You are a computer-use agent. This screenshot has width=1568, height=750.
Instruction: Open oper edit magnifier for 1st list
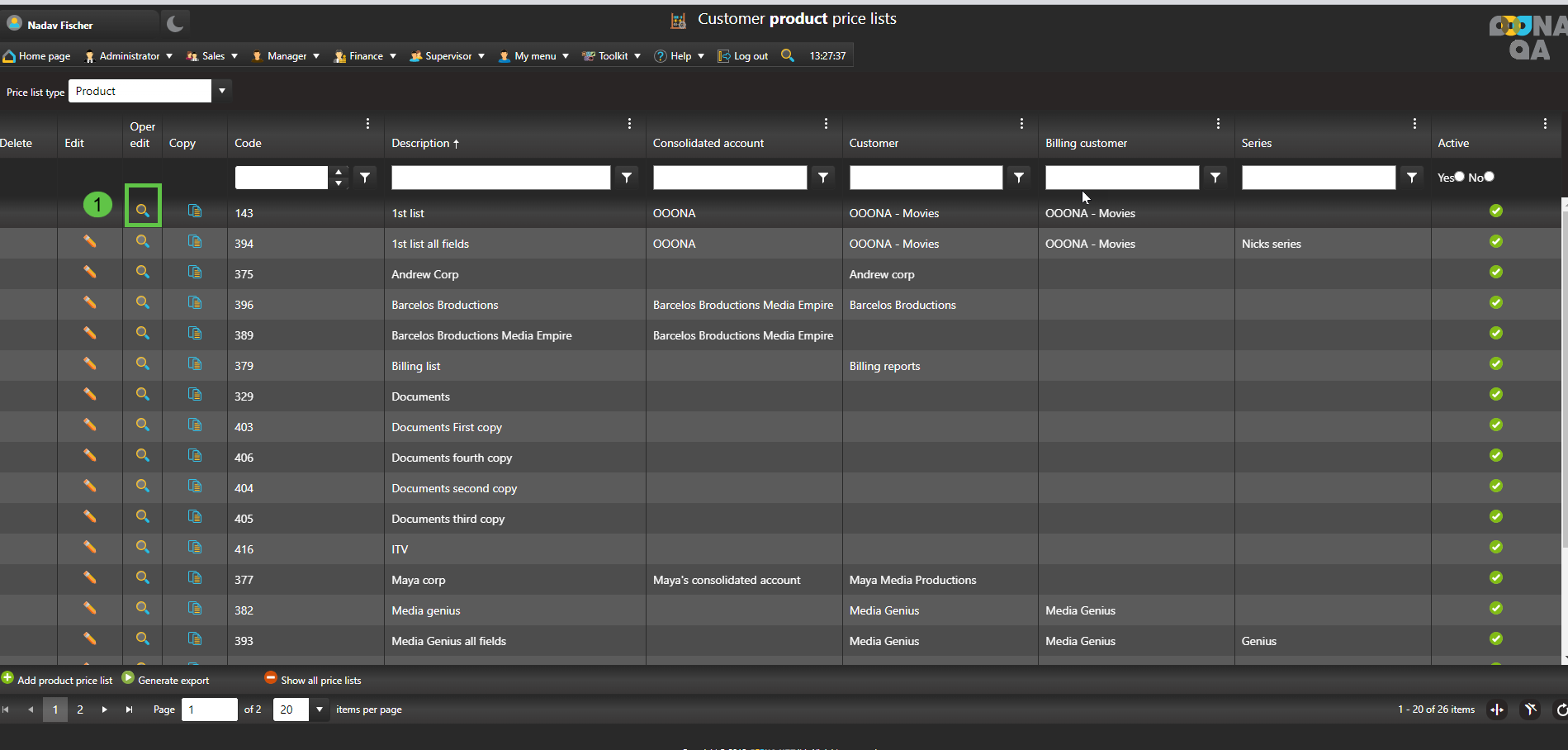[x=143, y=211]
